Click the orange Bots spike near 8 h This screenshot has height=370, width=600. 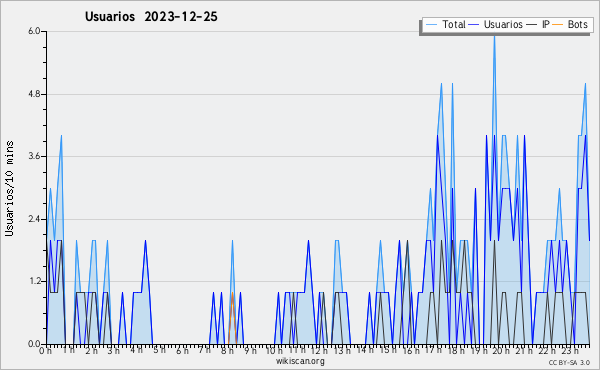[x=232, y=318]
